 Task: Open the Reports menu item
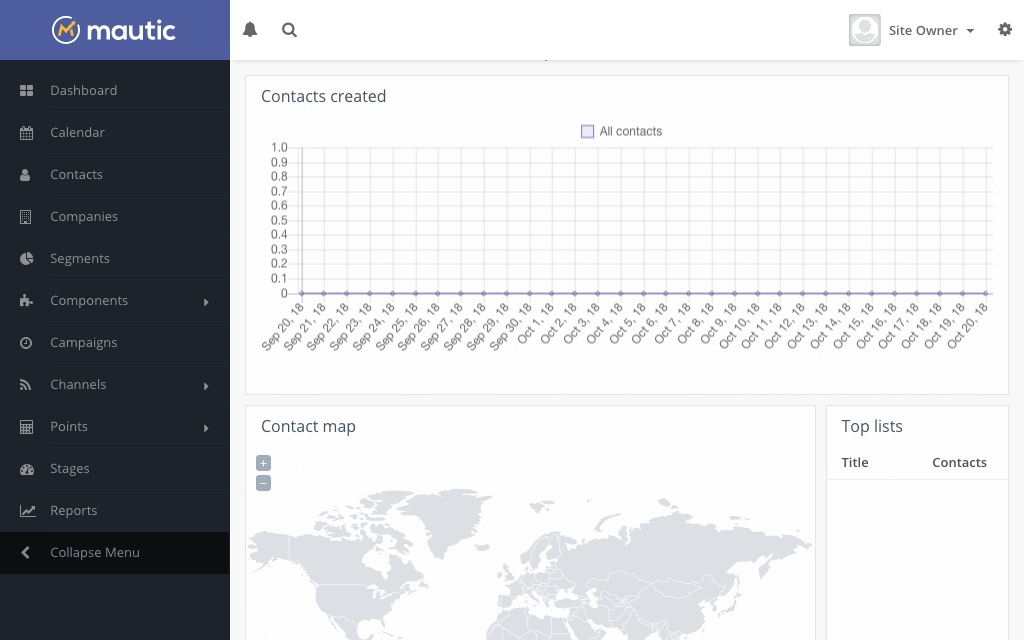point(73,510)
